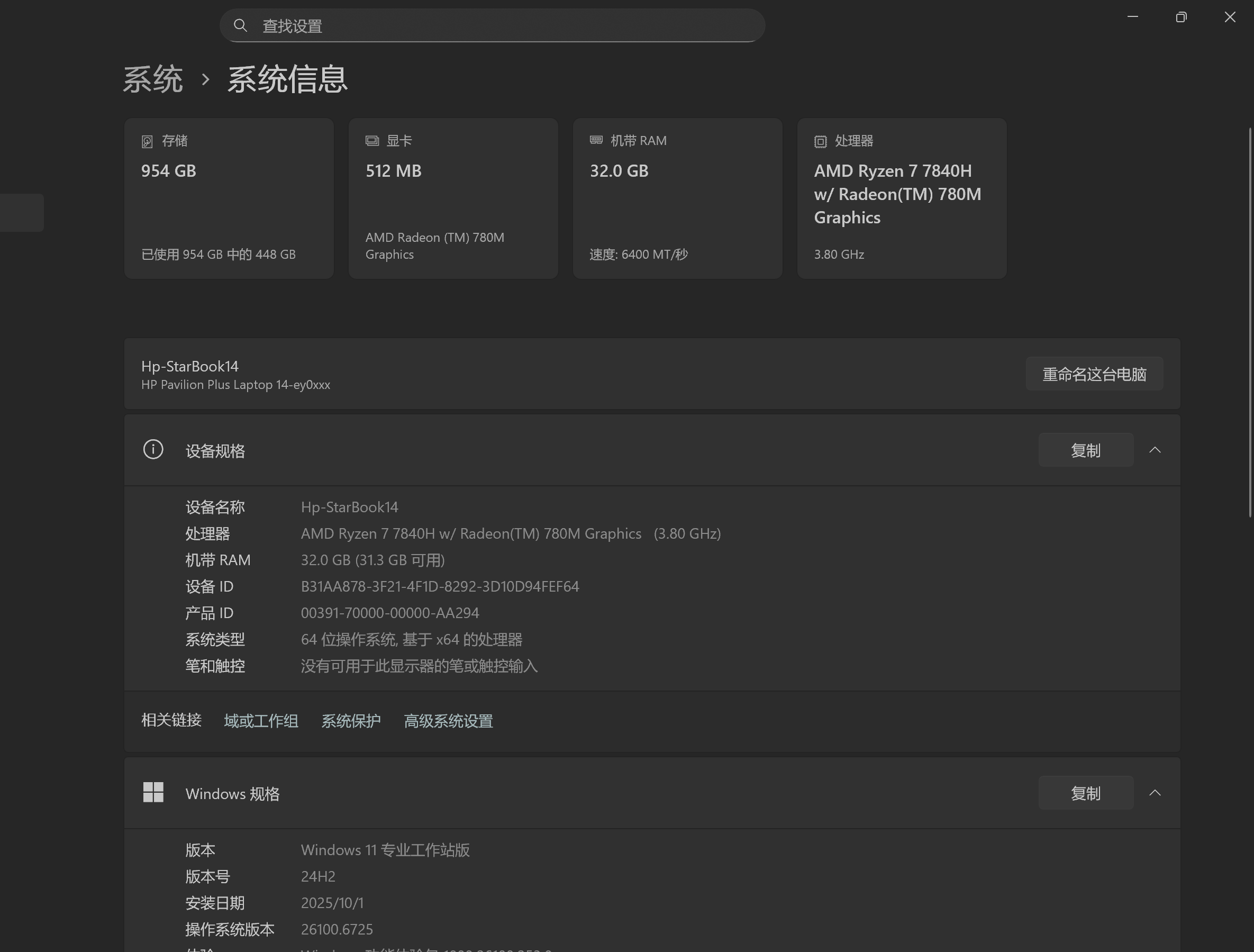Click the info icon beside 设备规格
Image resolution: width=1254 pixels, height=952 pixels.
pyautogui.click(x=153, y=450)
